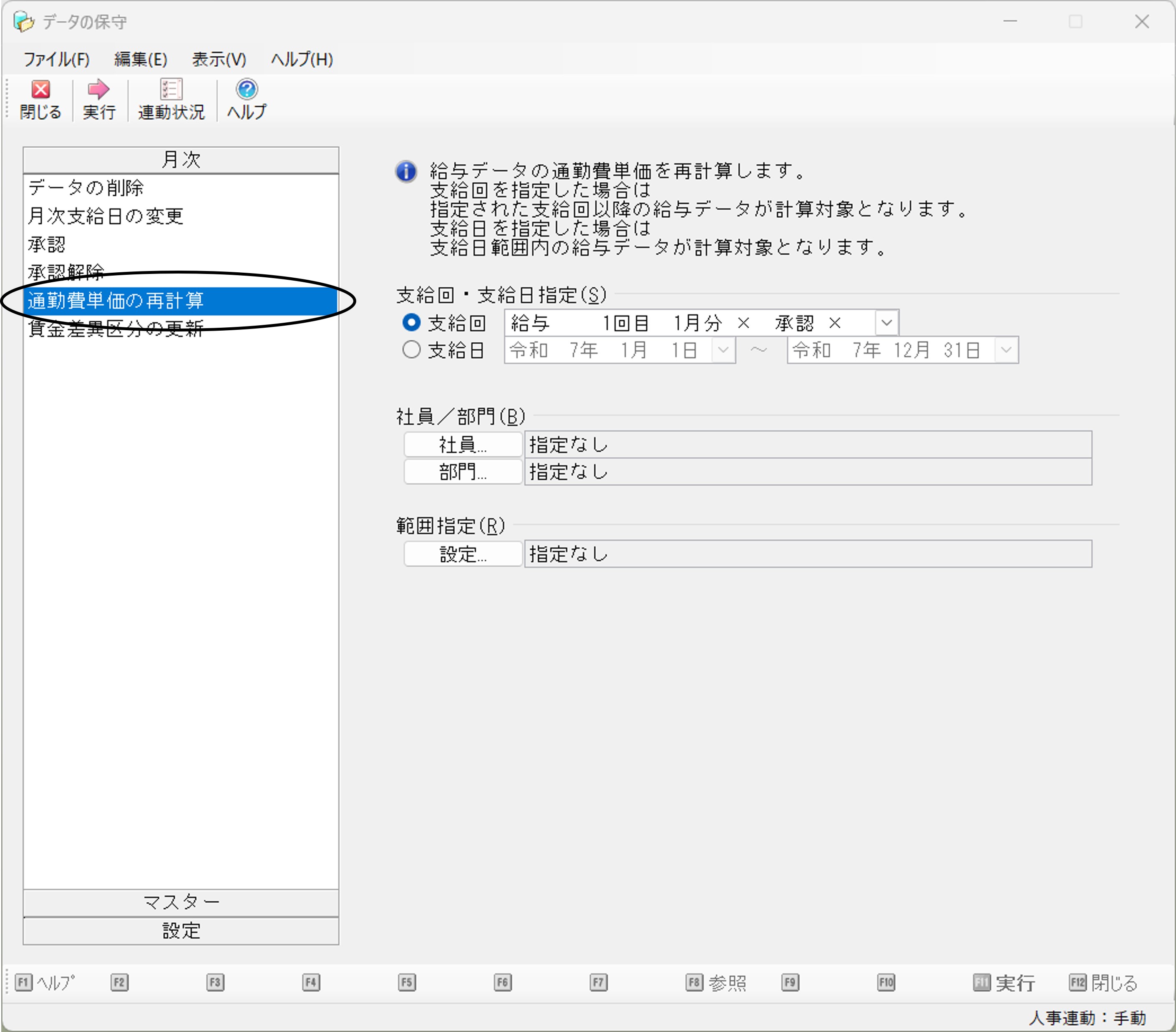
Task: Expand the 支給回 給与 1回目 dropdown
Action: [886, 323]
